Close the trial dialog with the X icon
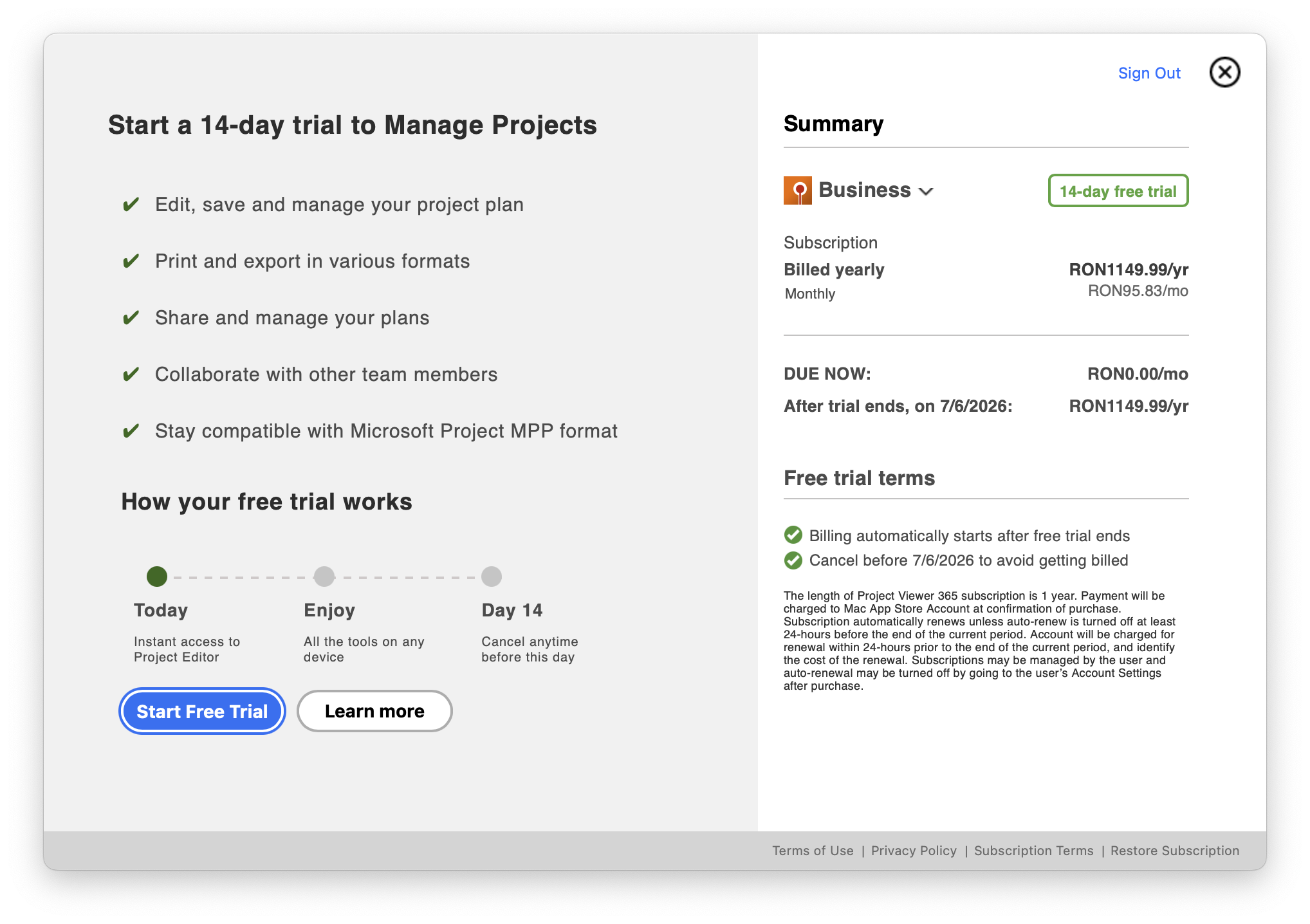The image size is (1310, 924). (x=1224, y=72)
